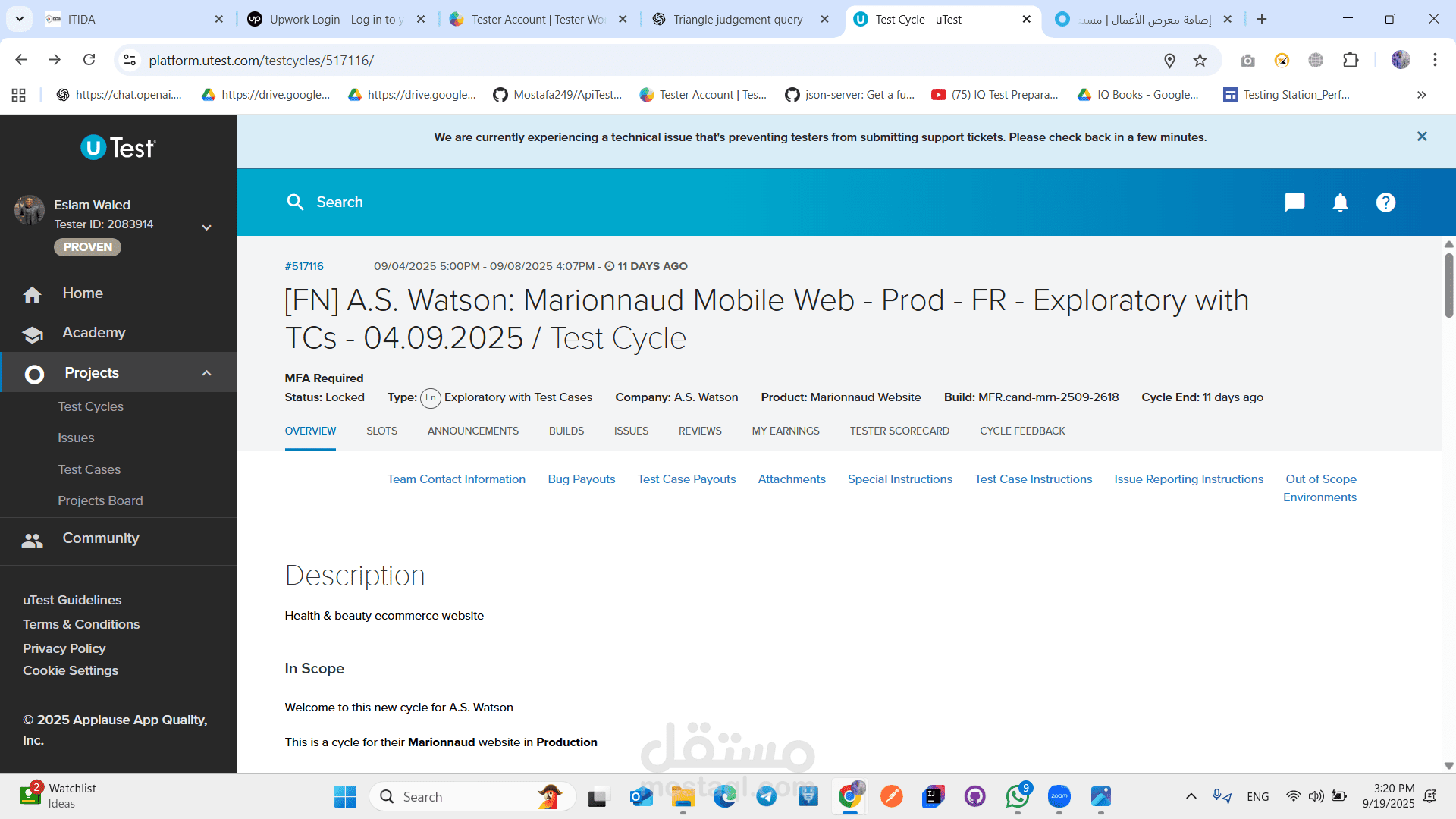1456x819 pixels.
Task: Go back in browser history
Action: click(21, 59)
